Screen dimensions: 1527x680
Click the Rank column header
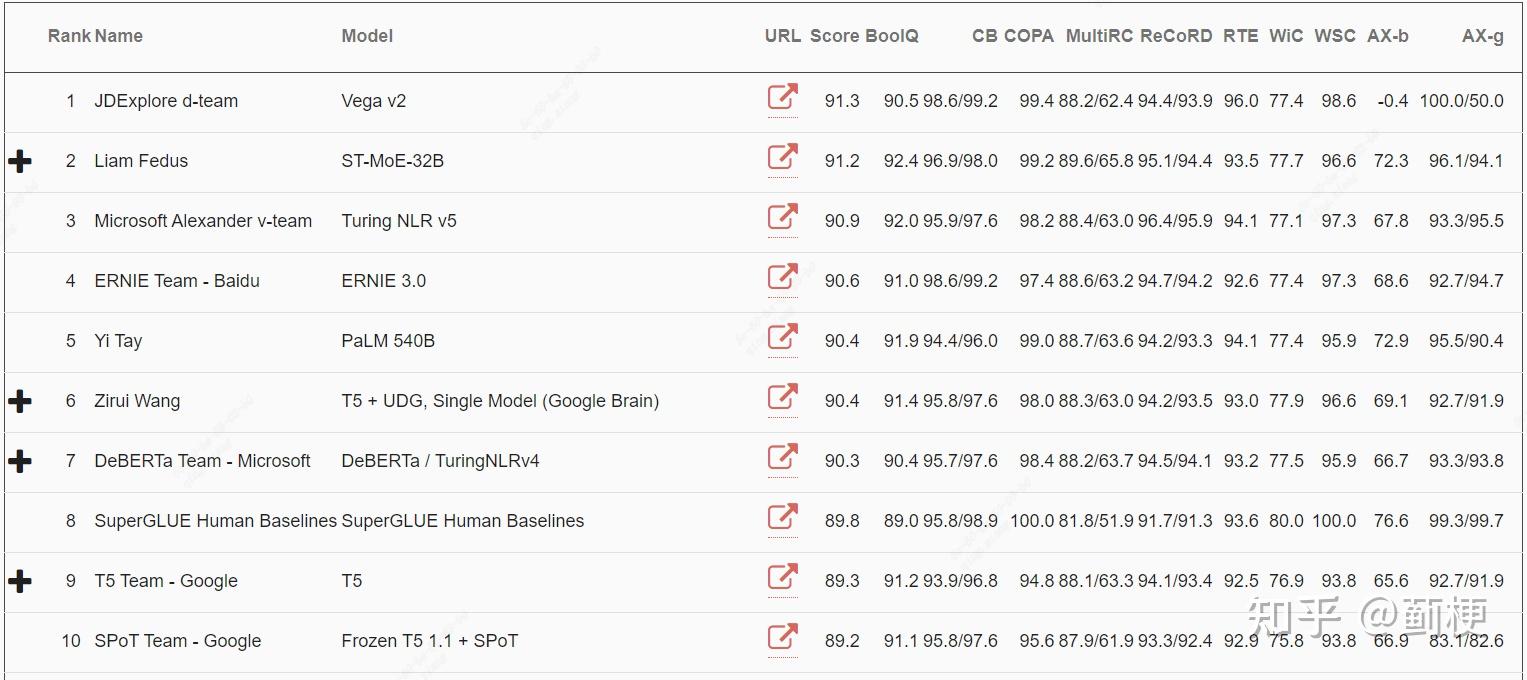point(68,36)
